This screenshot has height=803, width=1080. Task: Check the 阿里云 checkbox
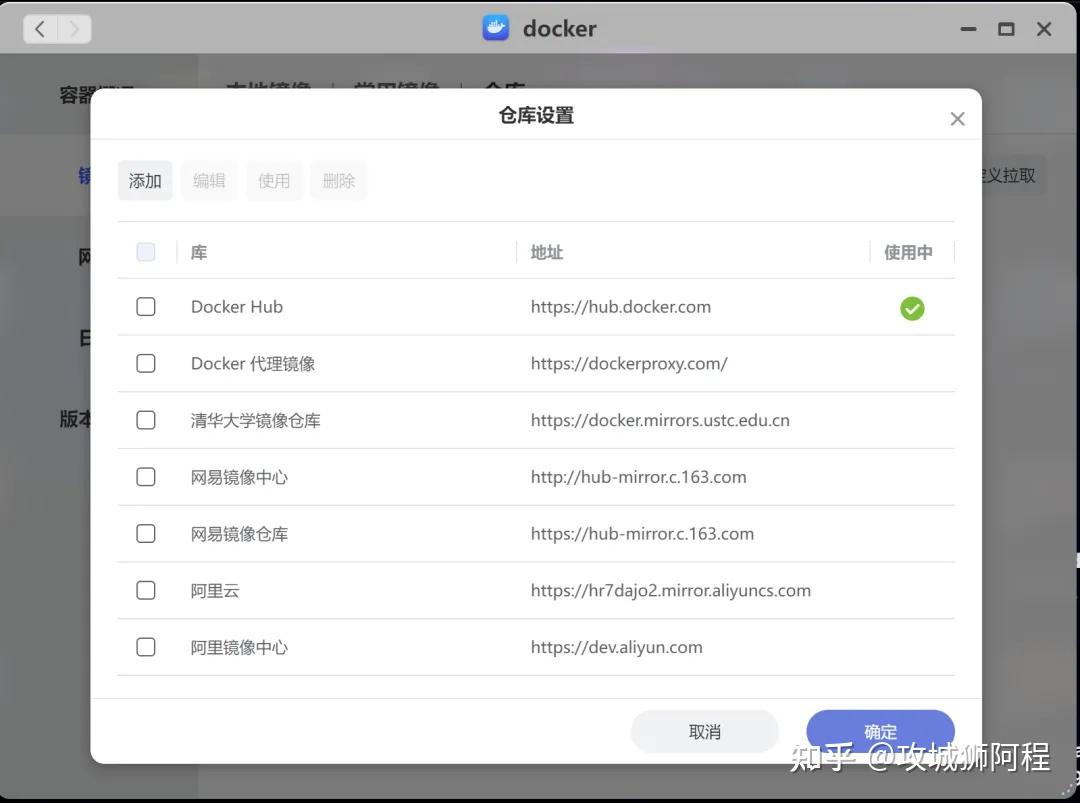pyautogui.click(x=146, y=590)
